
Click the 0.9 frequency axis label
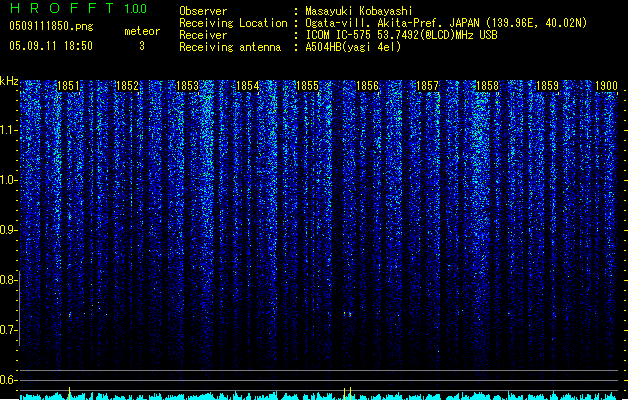(x=8, y=230)
